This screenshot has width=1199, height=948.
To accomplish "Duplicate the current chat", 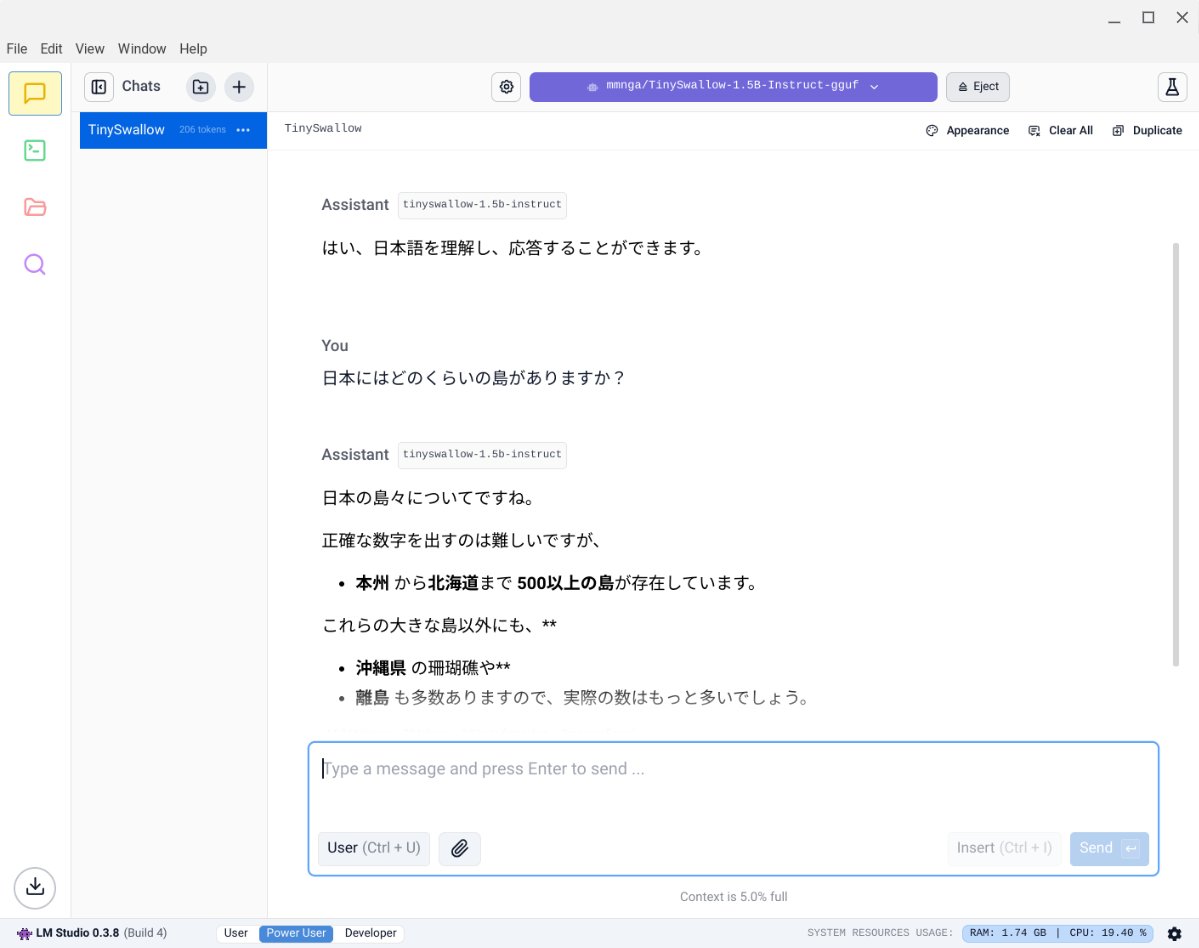I will coord(1147,131).
